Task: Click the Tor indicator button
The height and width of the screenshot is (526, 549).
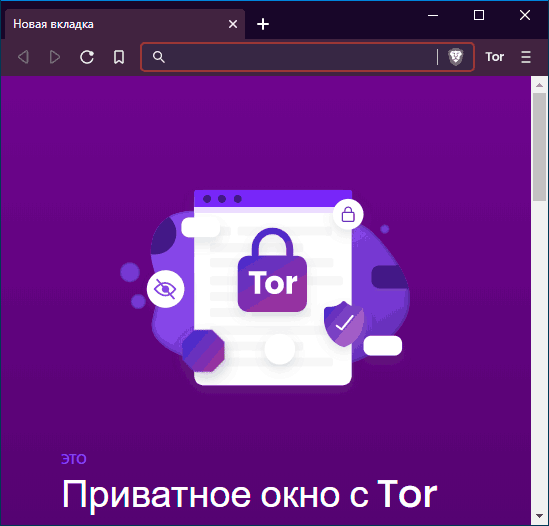Action: click(x=494, y=57)
